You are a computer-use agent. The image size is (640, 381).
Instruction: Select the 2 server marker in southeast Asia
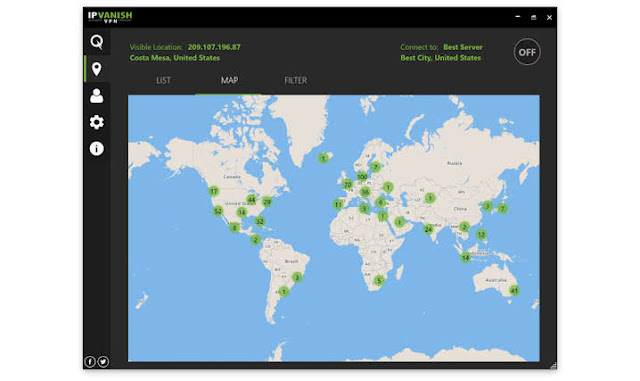click(464, 227)
